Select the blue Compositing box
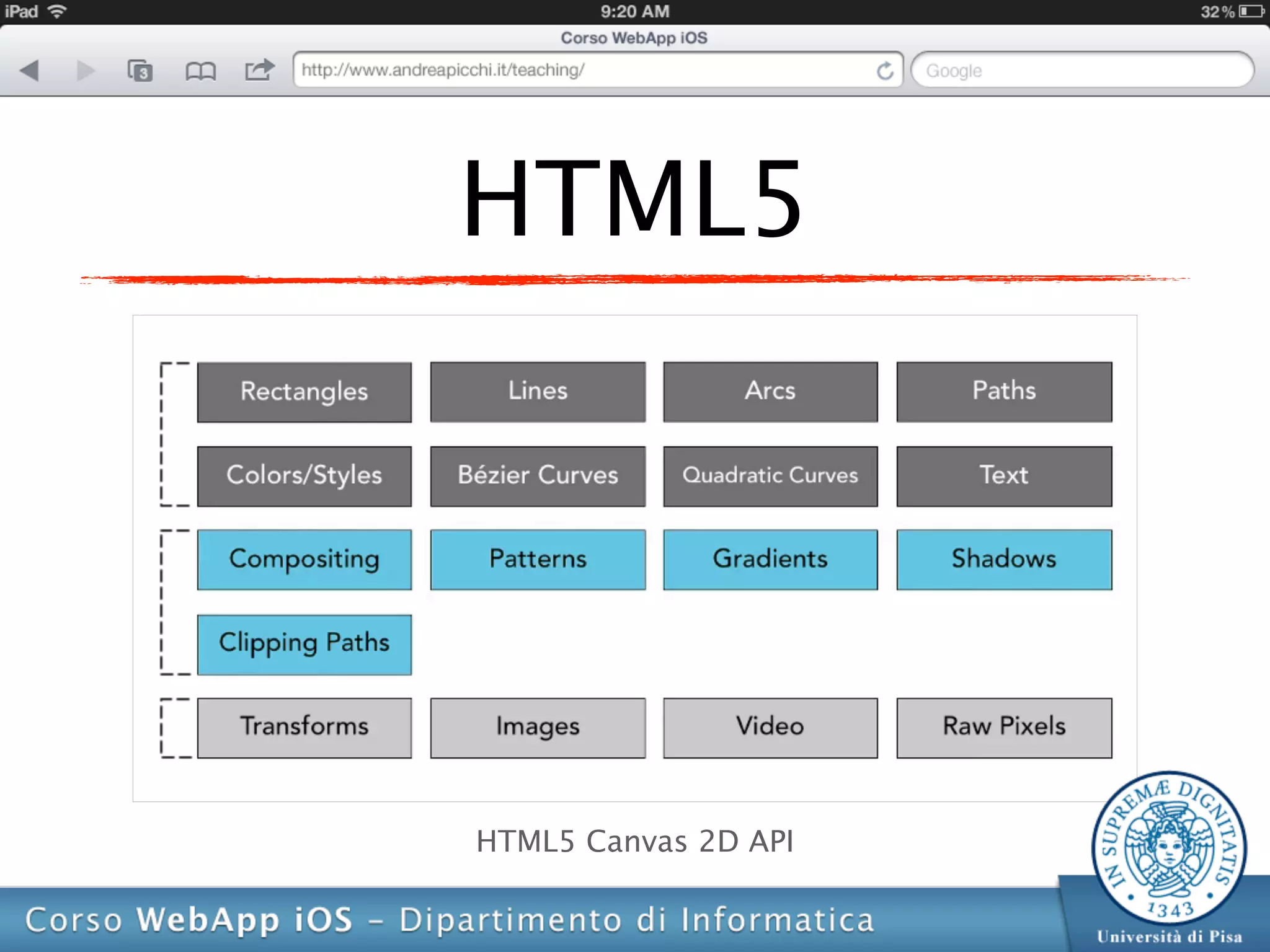Screen dimensions: 1270x952 pyautogui.click(x=304, y=560)
